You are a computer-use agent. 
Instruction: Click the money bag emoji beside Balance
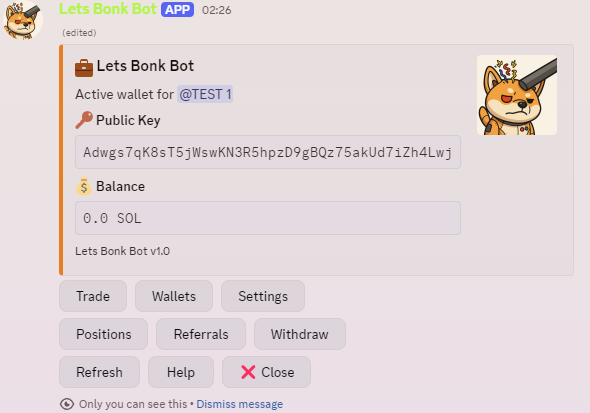tap(84, 186)
